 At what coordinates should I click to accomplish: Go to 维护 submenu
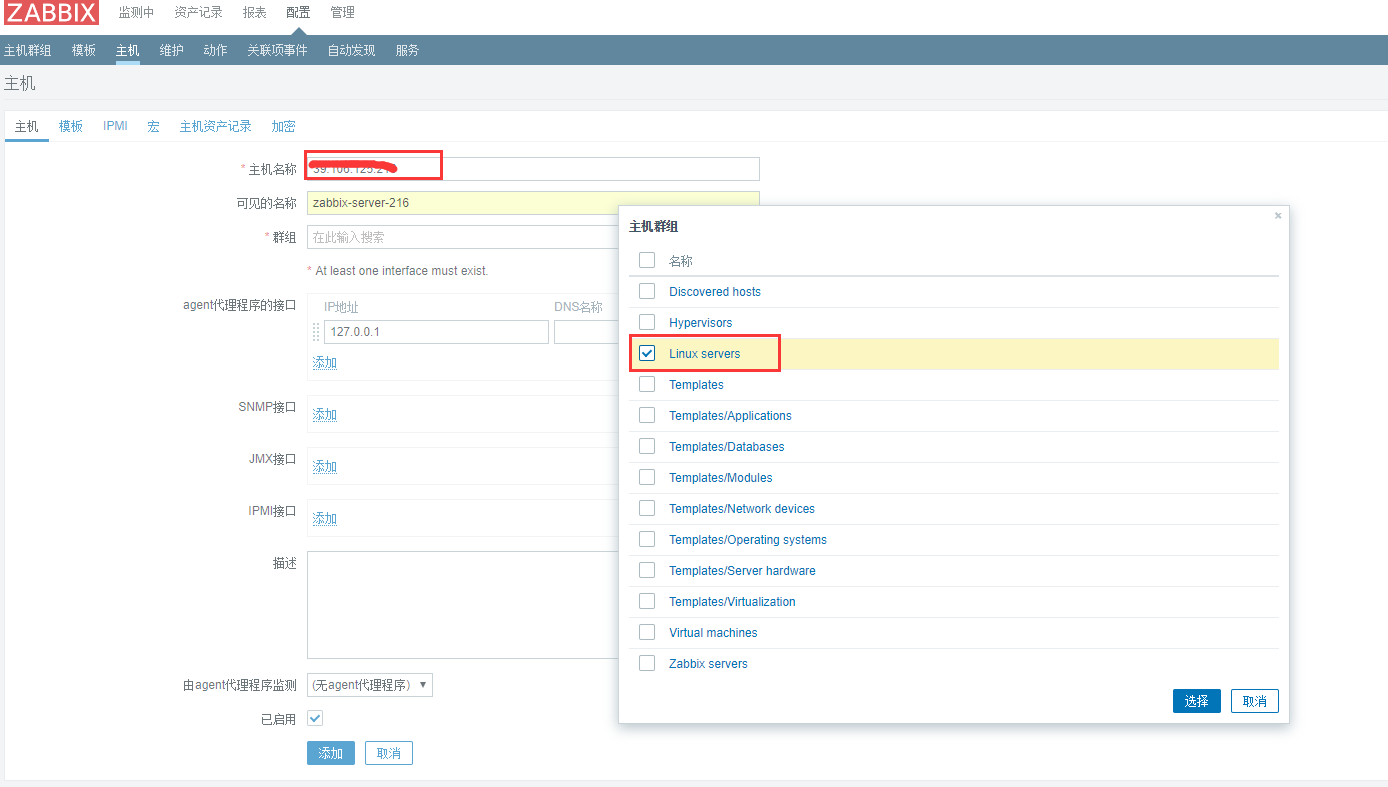click(171, 50)
